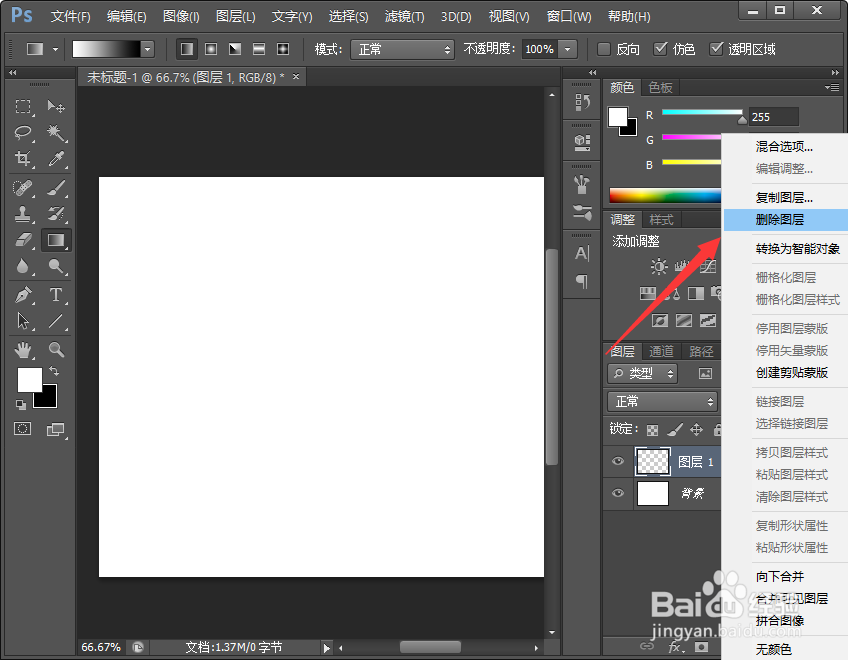Viewport: 848px width, 660px height.
Task: Open the tool preset picker arrow
Action: pos(55,49)
